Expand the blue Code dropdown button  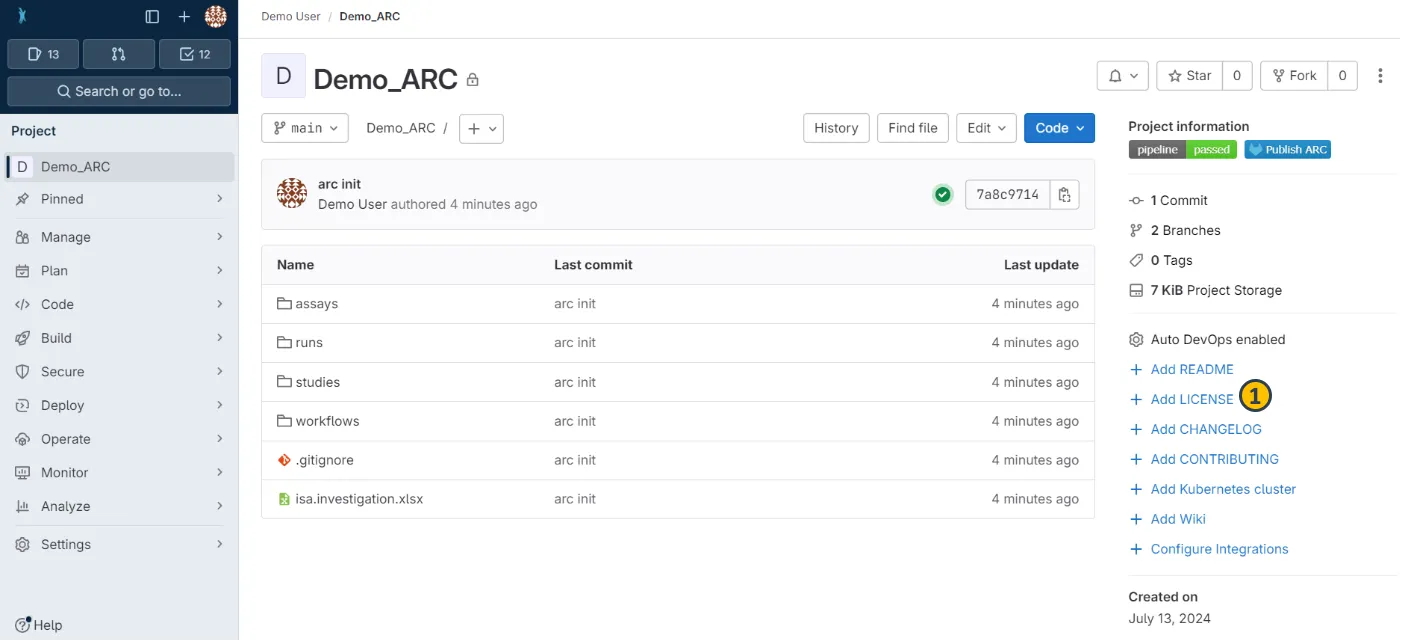point(1059,128)
